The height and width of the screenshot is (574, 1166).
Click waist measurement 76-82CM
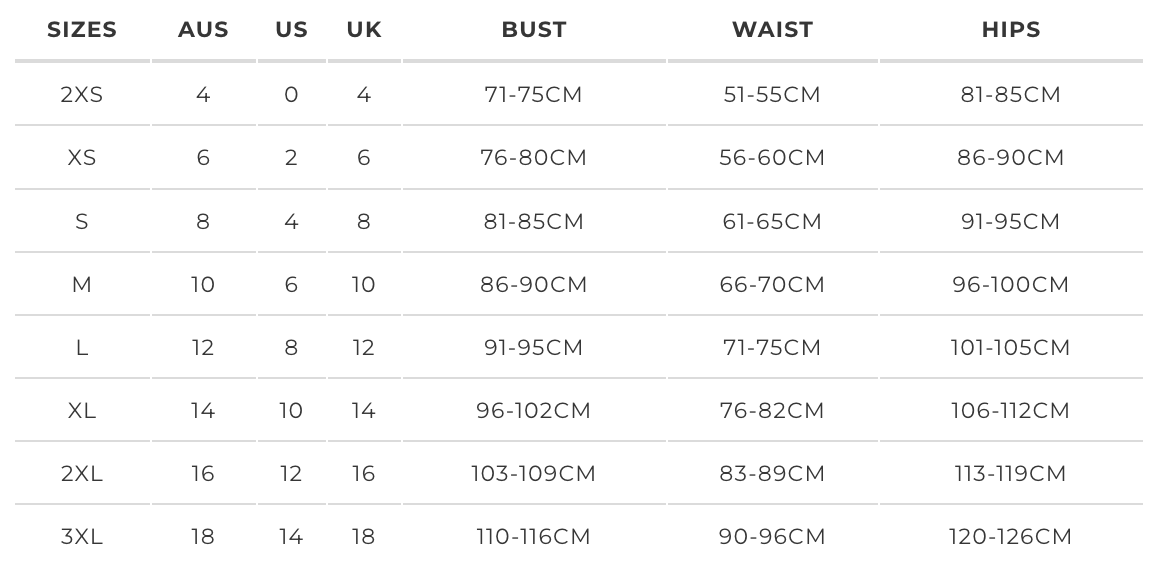click(772, 411)
